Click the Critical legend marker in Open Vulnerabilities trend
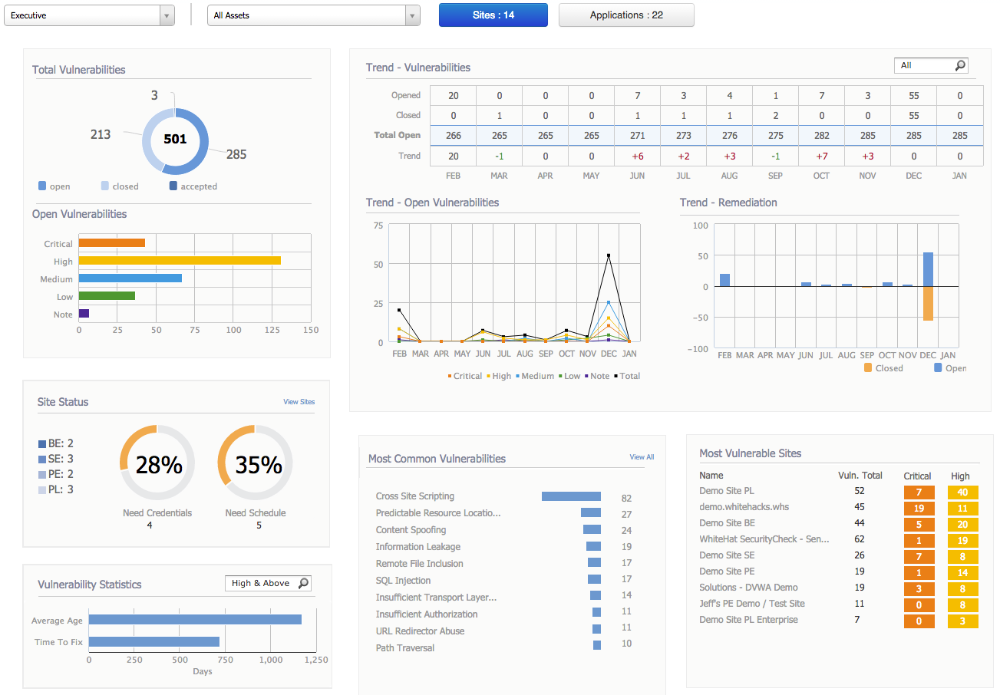The image size is (1000, 695). point(450,376)
